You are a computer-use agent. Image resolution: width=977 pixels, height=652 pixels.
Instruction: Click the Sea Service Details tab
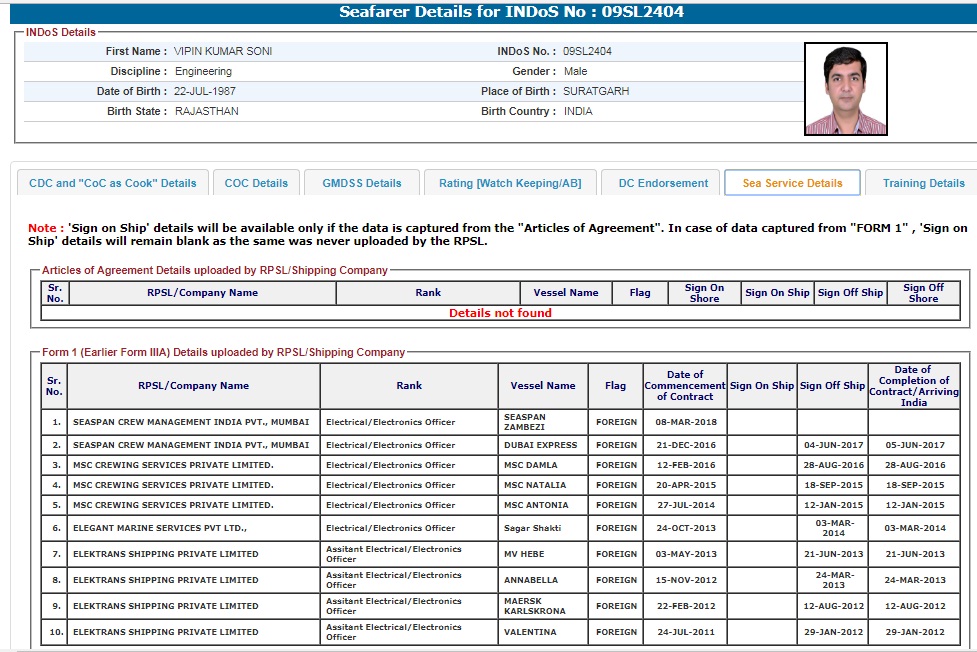tap(792, 183)
